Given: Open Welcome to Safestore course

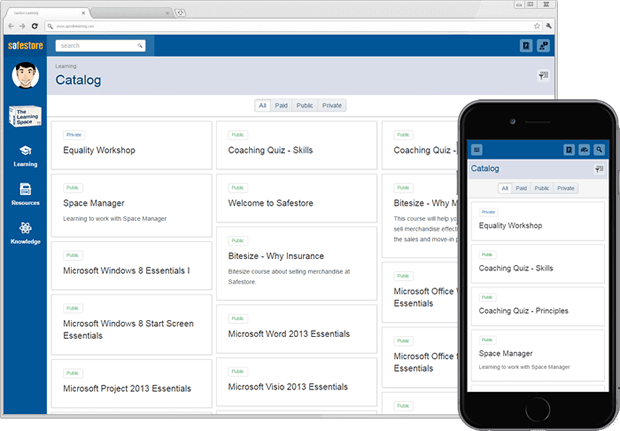Looking at the screenshot, I should tap(297, 198).
